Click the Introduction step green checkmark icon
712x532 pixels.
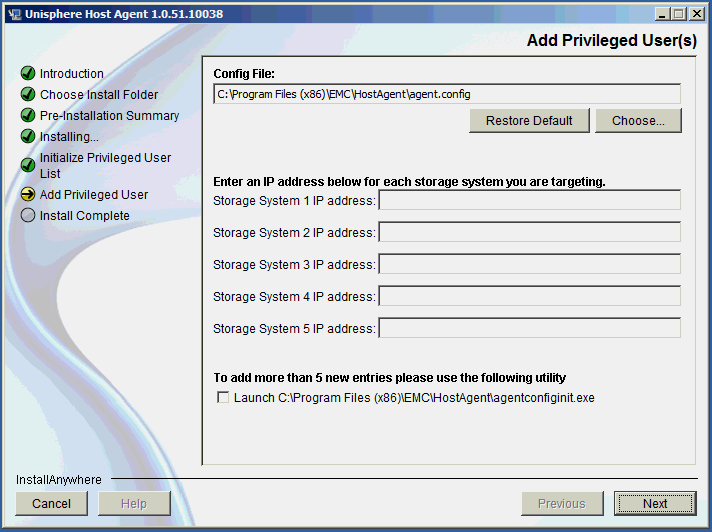click(28, 73)
